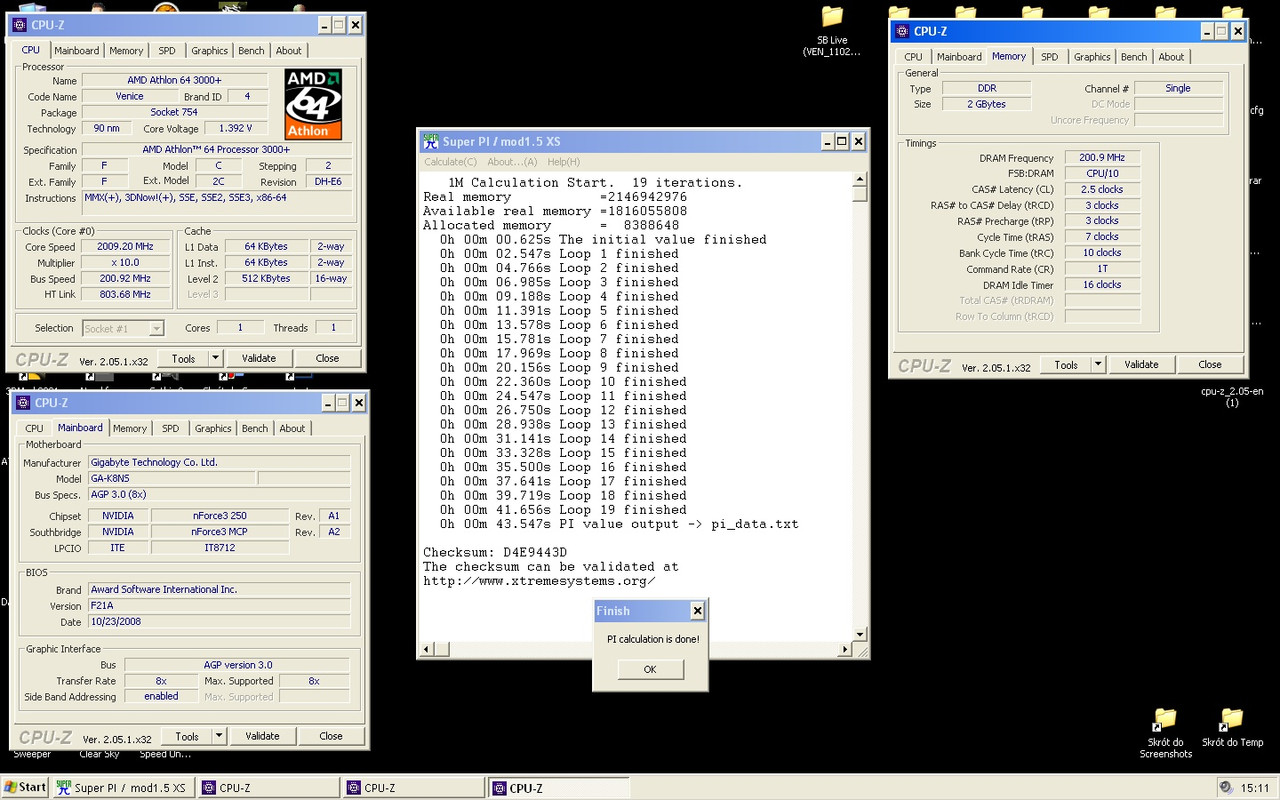1280x800 pixels.
Task: Click the CAS# Latency value '2.5 clocks'
Action: [x=1102, y=189]
